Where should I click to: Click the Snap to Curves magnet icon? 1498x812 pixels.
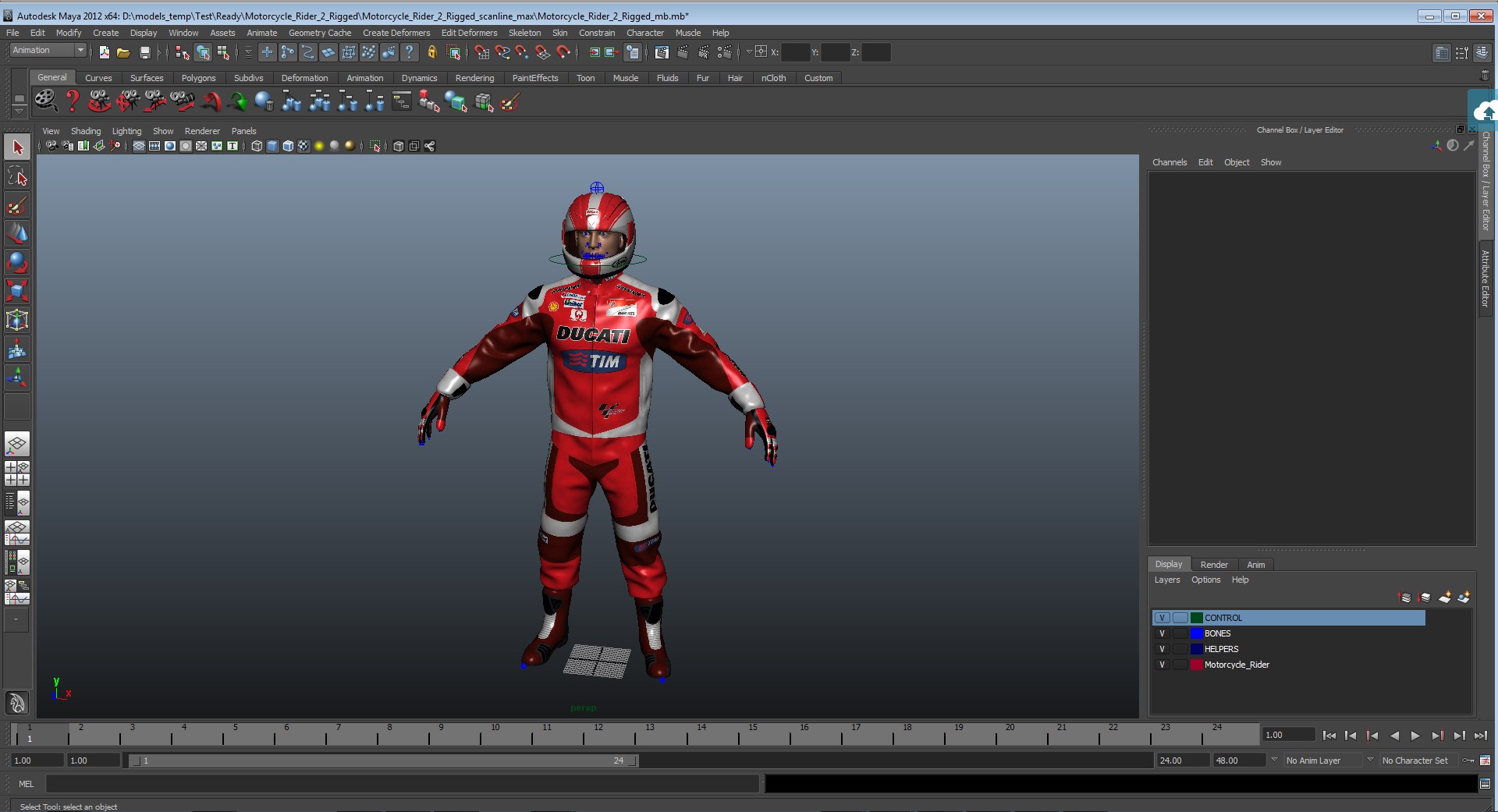(502, 52)
